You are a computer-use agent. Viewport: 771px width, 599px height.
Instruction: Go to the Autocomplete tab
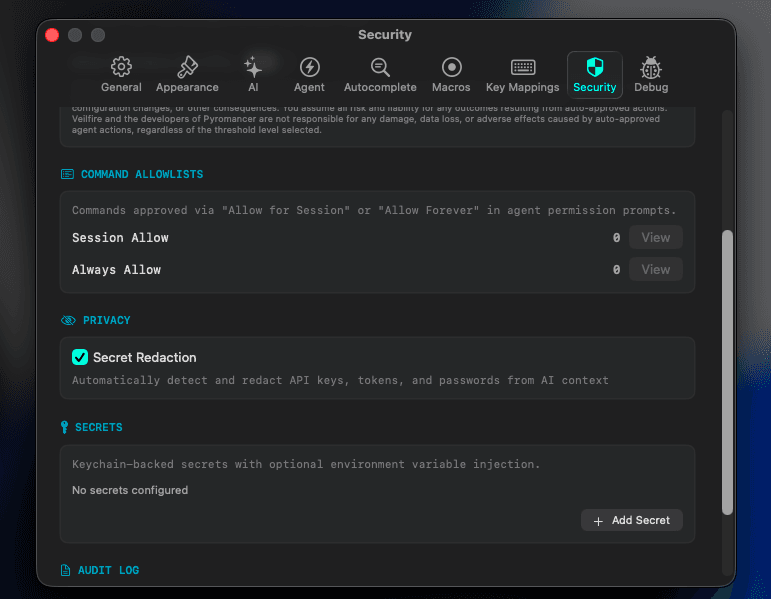380,75
